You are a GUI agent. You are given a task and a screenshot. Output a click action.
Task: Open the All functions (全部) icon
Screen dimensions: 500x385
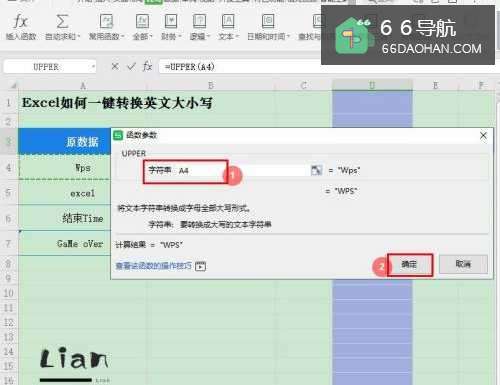(142, 21)
